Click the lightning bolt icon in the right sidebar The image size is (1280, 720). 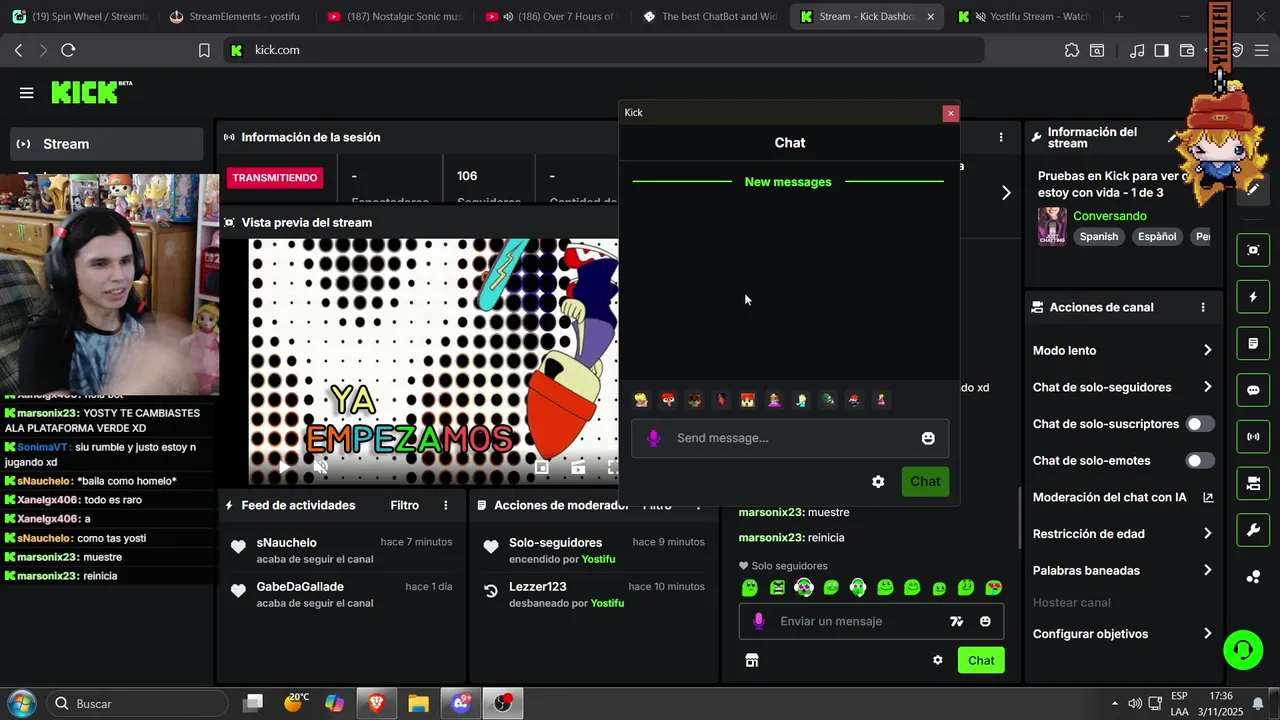click(x=1253, y=297)
